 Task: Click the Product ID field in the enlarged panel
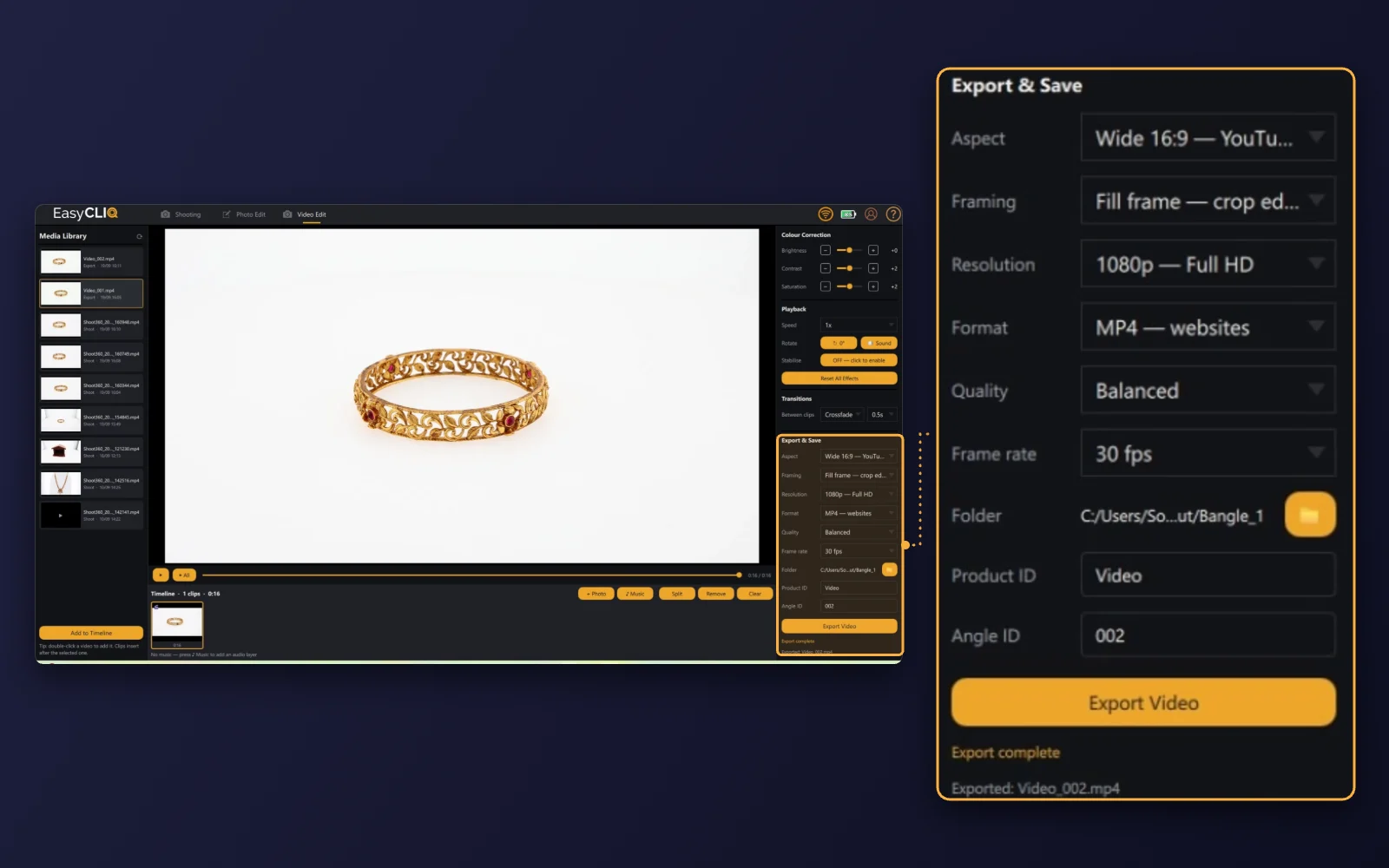[x=1208, y=575]
